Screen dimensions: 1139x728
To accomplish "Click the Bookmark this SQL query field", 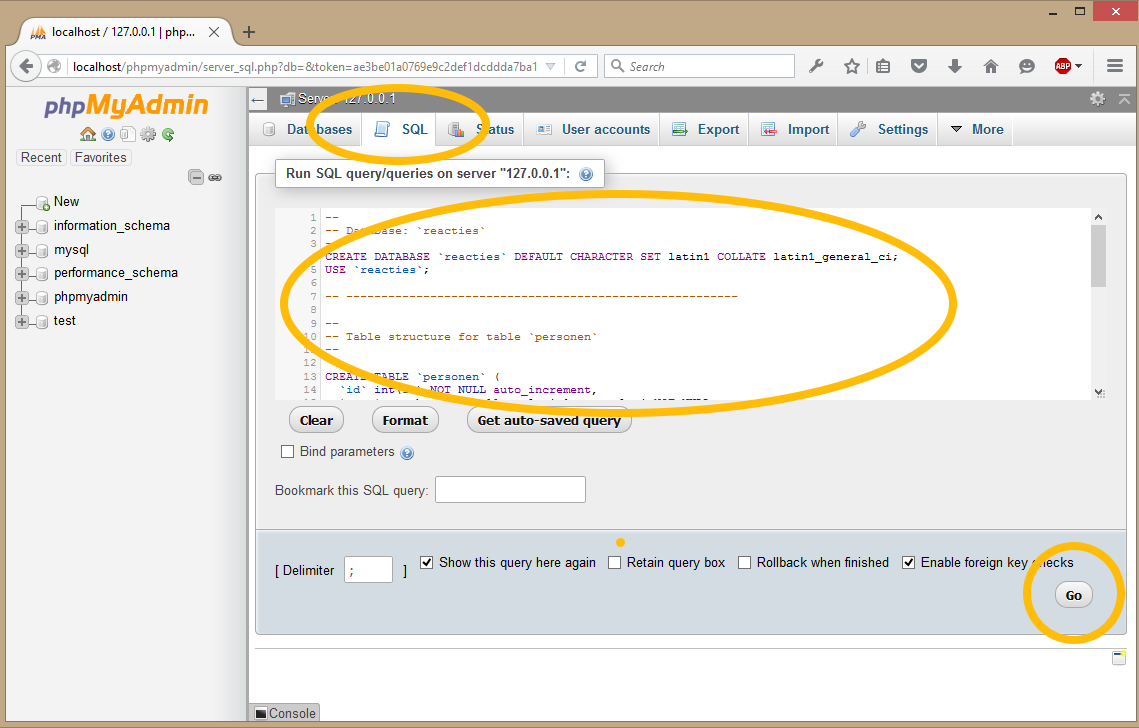I will point(510,490).
